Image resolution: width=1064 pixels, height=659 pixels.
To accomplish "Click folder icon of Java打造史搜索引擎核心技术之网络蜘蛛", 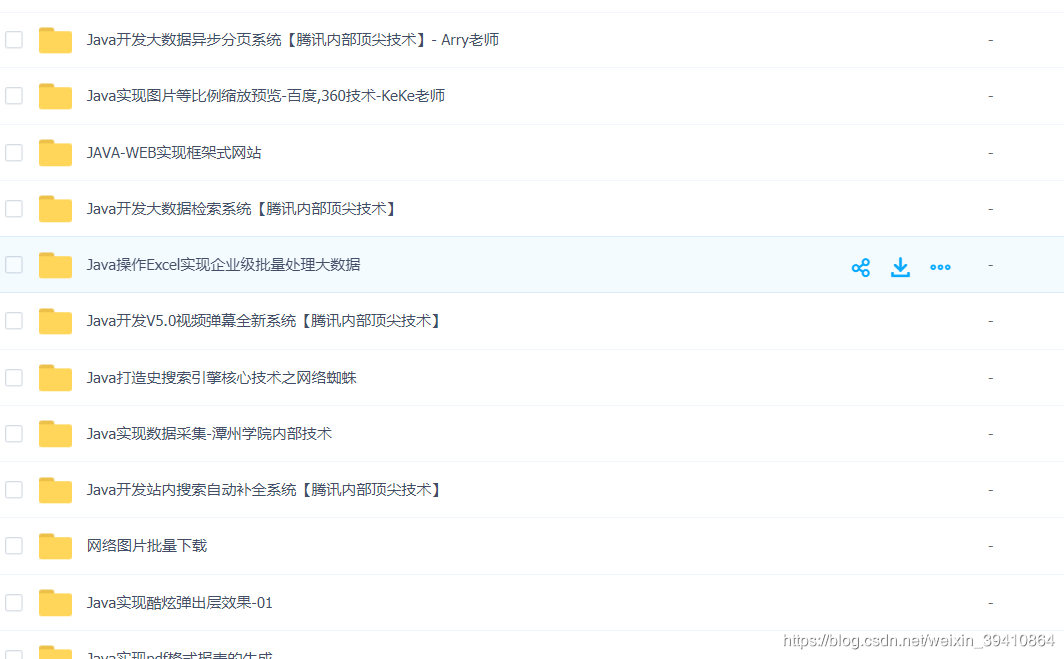I will (x=56, y=377).
